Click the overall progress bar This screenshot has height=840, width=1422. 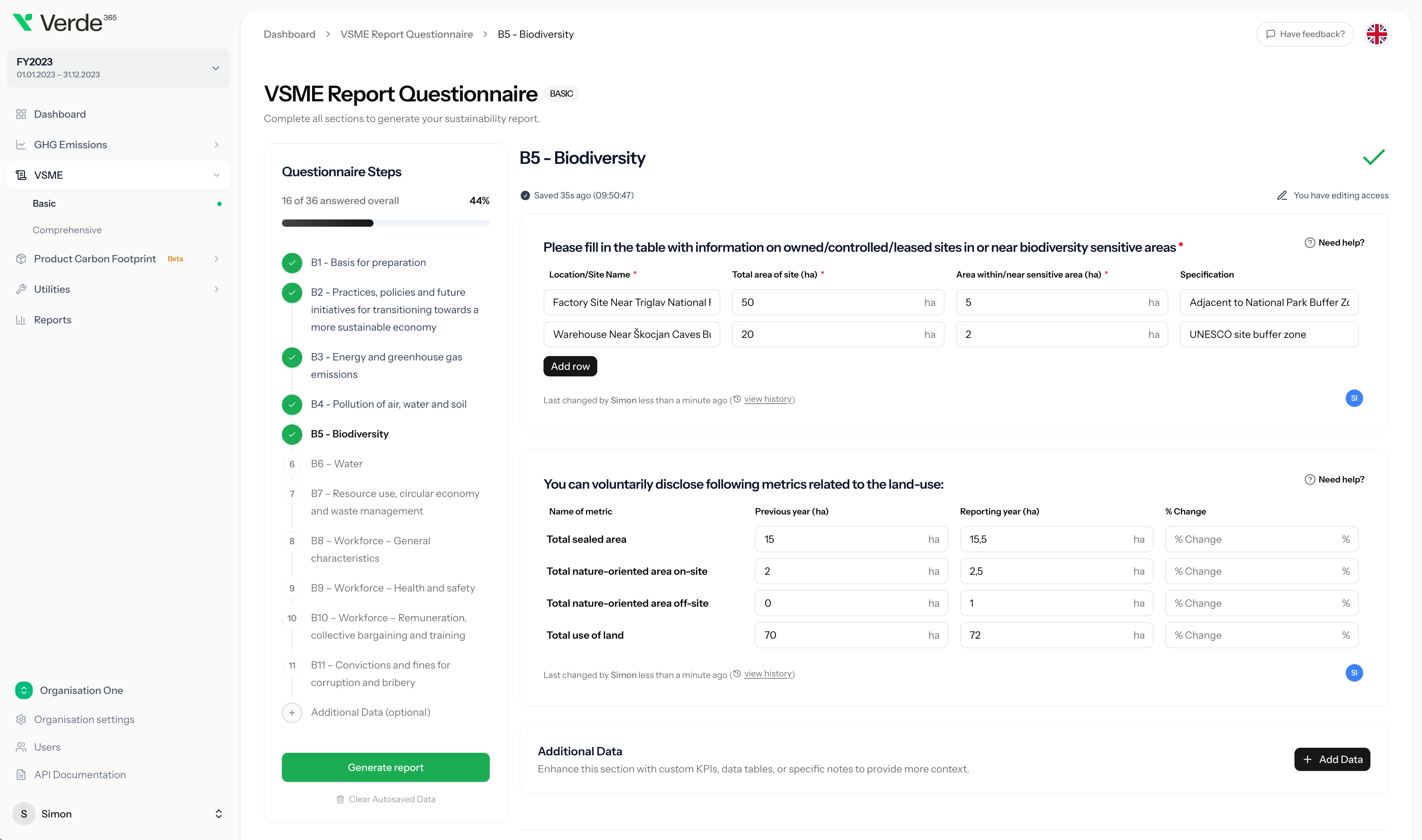(x=385, y=223)
